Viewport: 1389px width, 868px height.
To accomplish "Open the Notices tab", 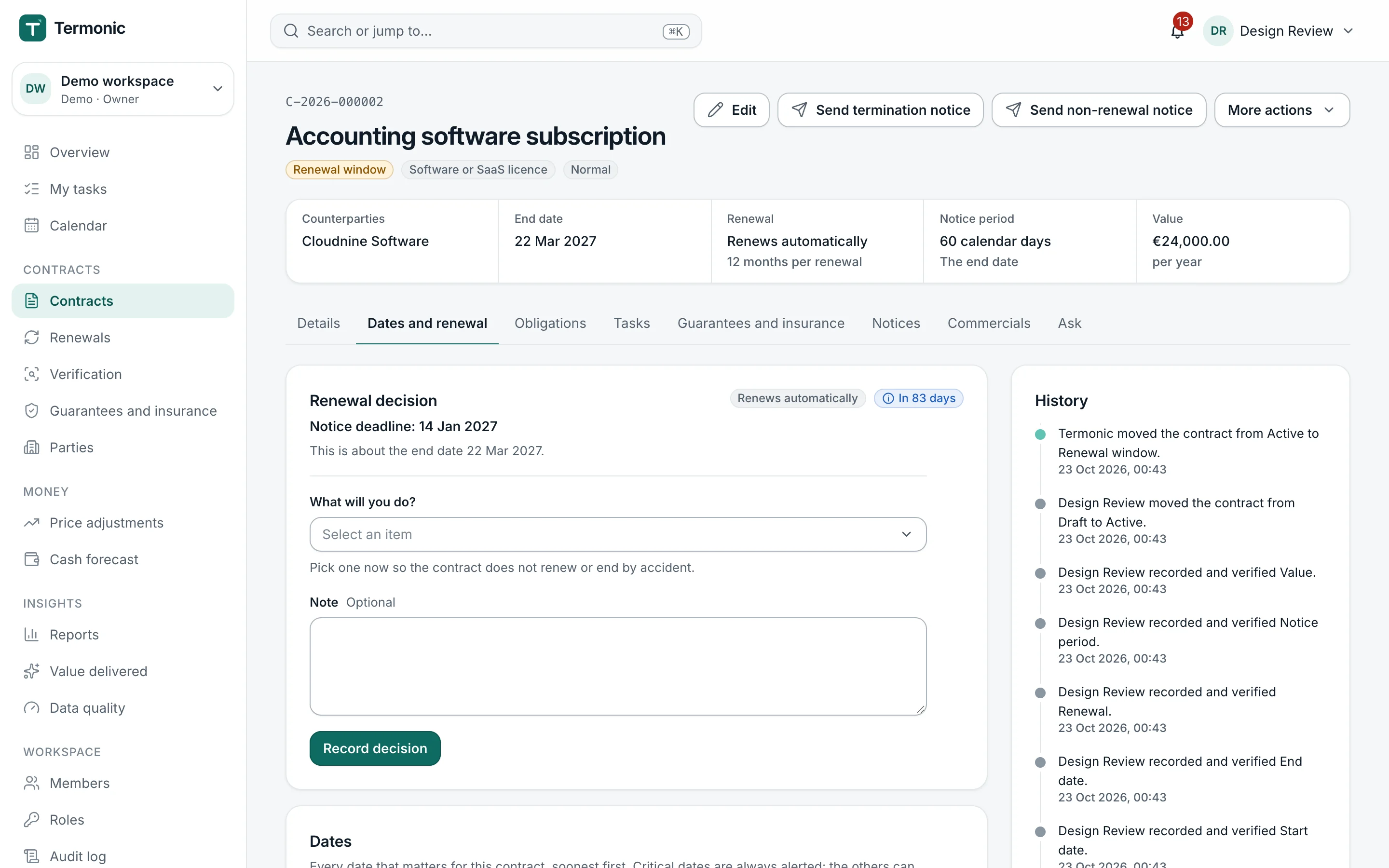I will pos(896,323).
